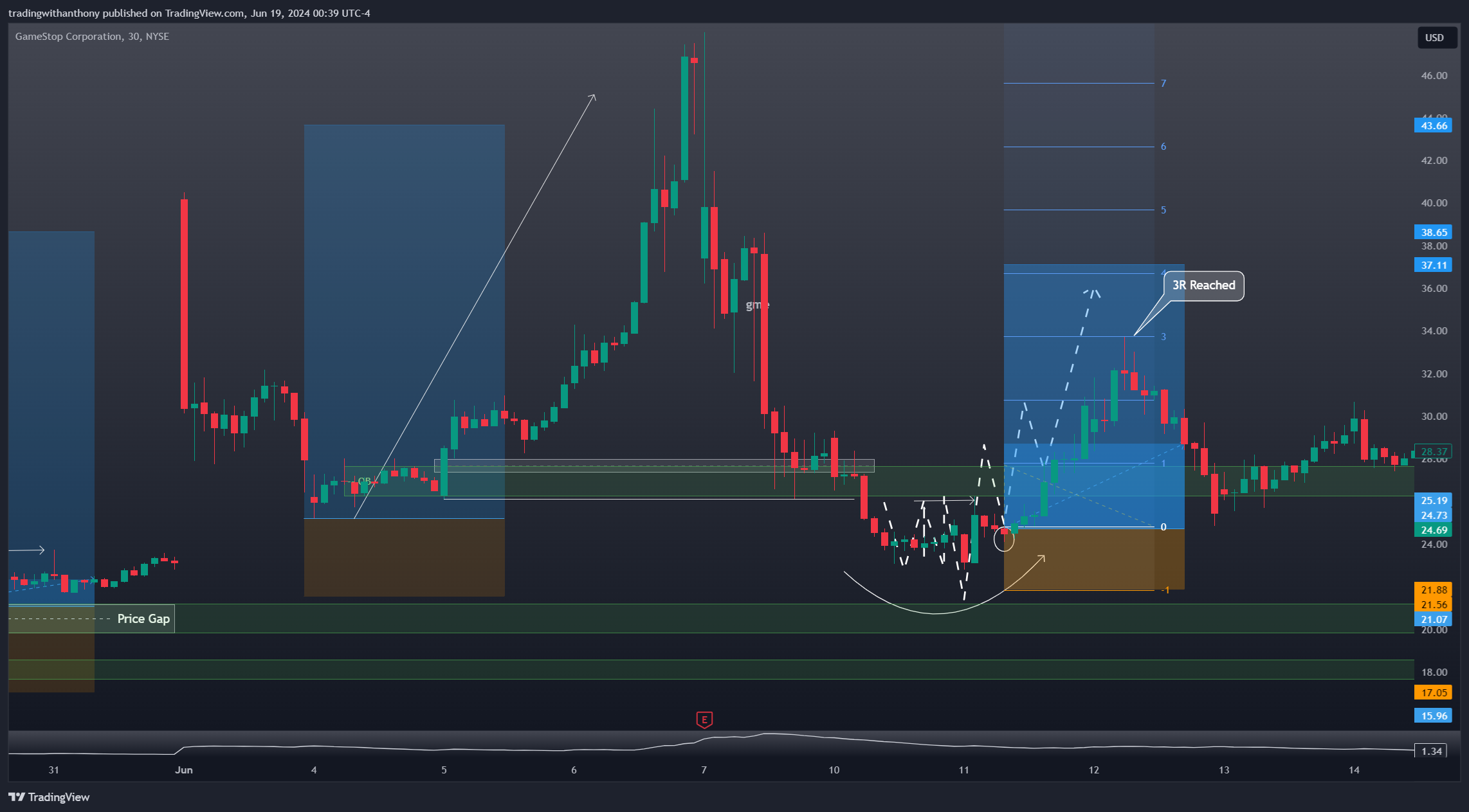Click the 'Jun' label on time axis

pos(184,770)
